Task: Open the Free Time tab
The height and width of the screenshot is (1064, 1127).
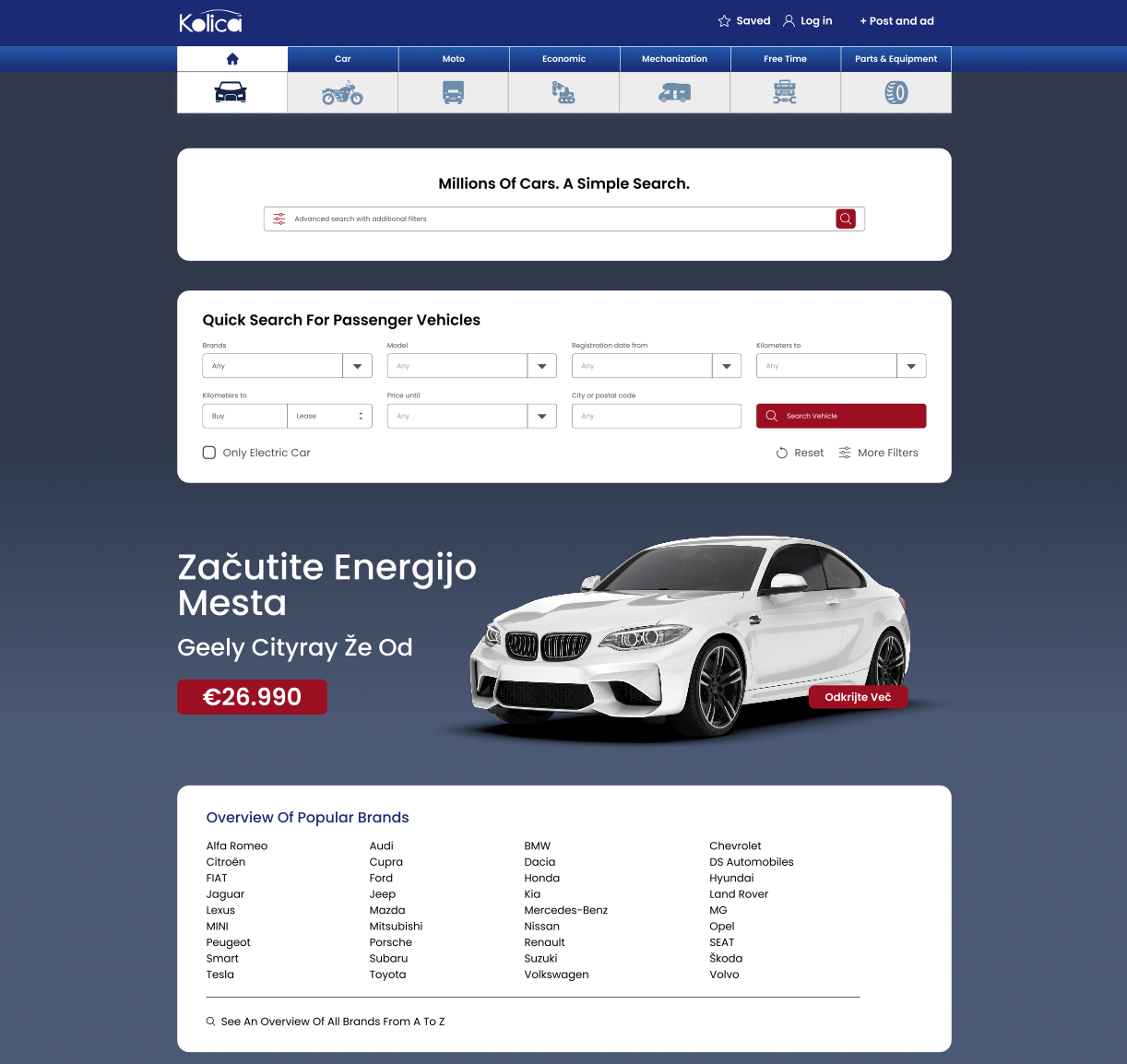Action: coord(785,59)
